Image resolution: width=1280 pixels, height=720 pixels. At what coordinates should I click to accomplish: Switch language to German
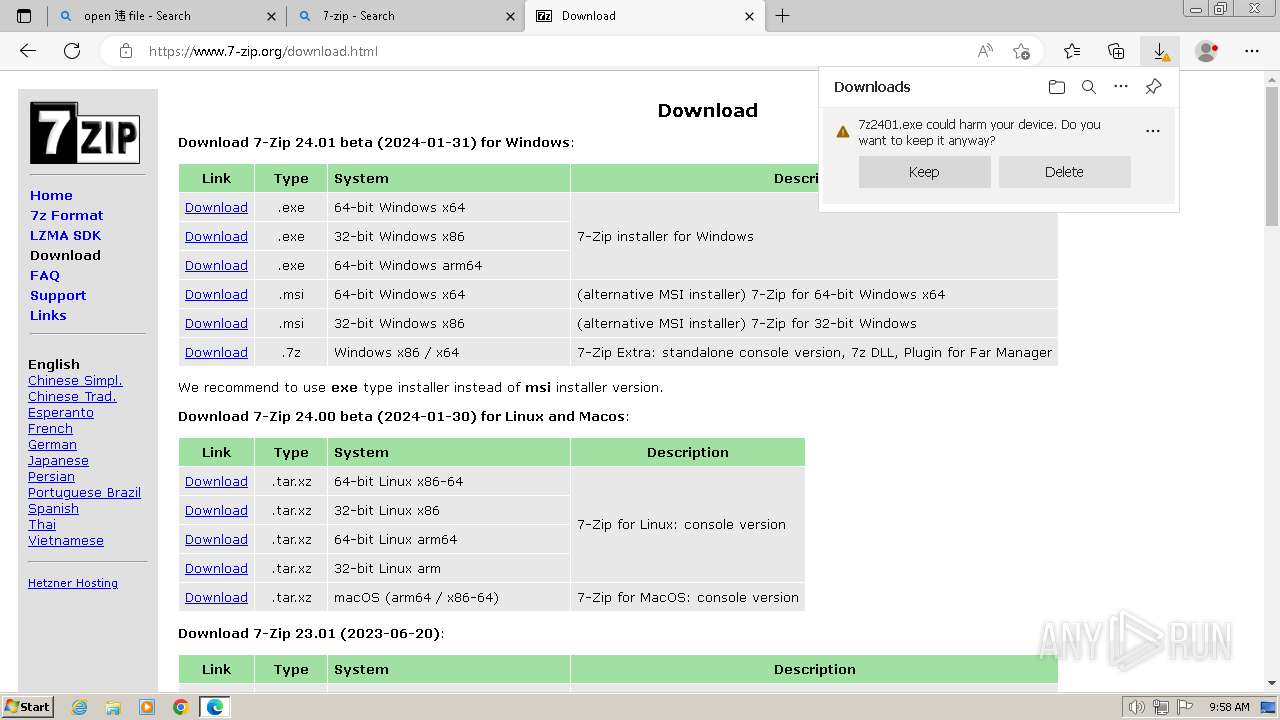[52, 444]
